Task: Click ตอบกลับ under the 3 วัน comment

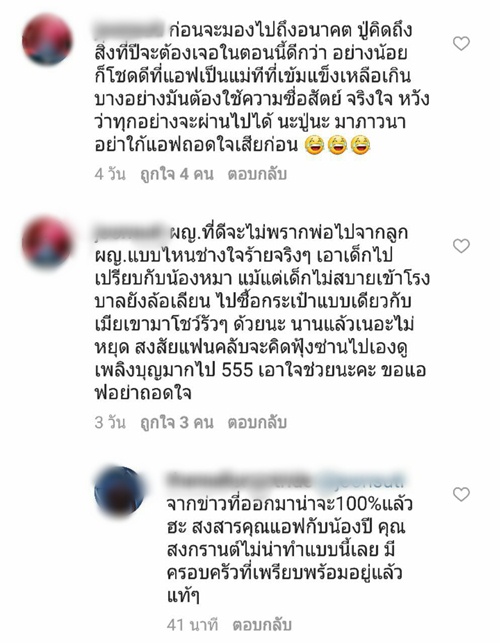Action: click(257, 422)
